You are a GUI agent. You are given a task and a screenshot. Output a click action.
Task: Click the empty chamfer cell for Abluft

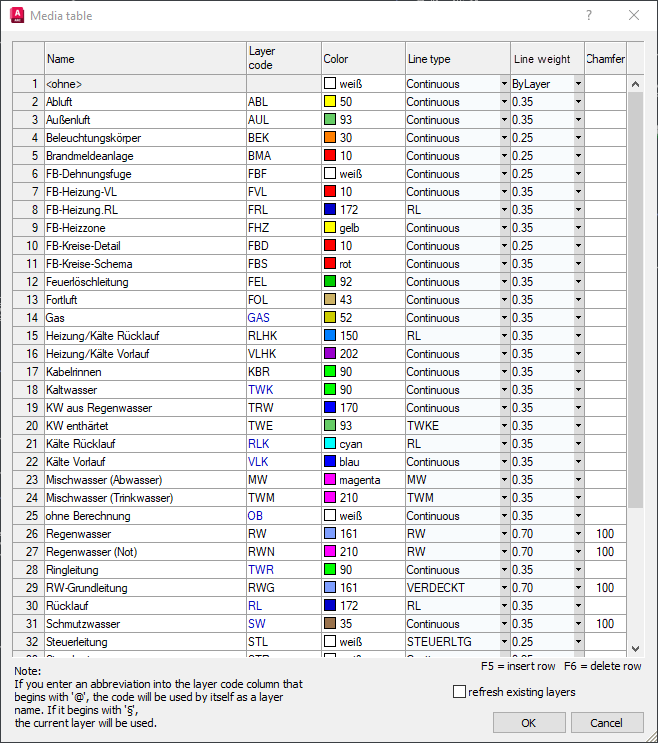(605, 102)
